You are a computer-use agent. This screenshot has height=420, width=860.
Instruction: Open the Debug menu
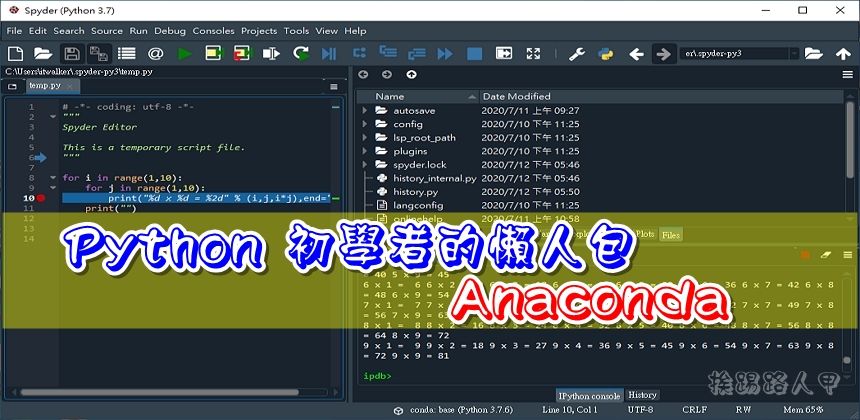(170, 31)
